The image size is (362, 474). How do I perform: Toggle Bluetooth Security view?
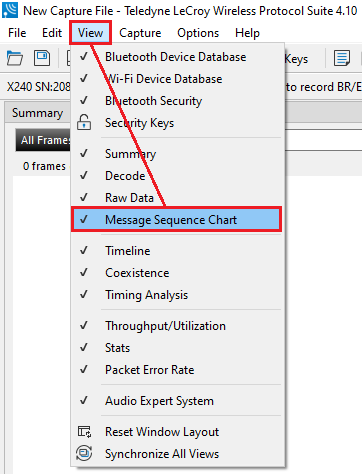point(177,101)
